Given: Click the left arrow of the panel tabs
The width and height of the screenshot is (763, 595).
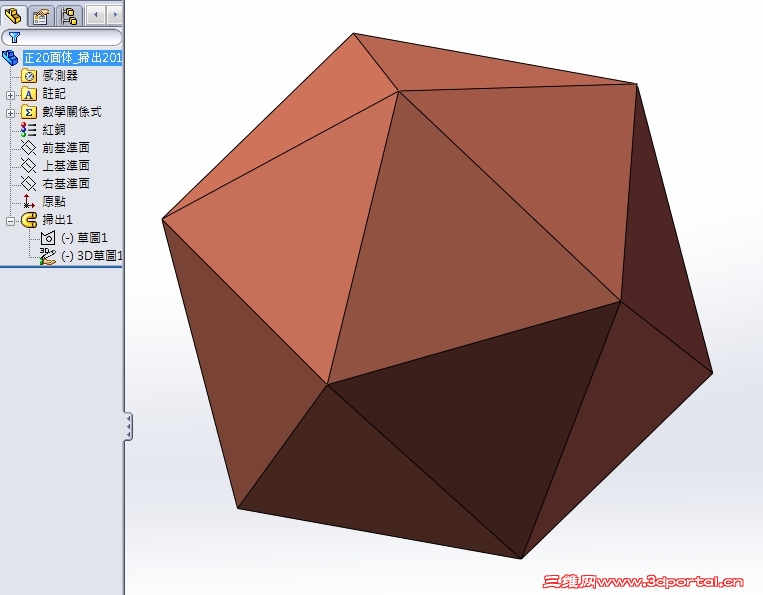Looking at the screenshot, I should (95, 15).
